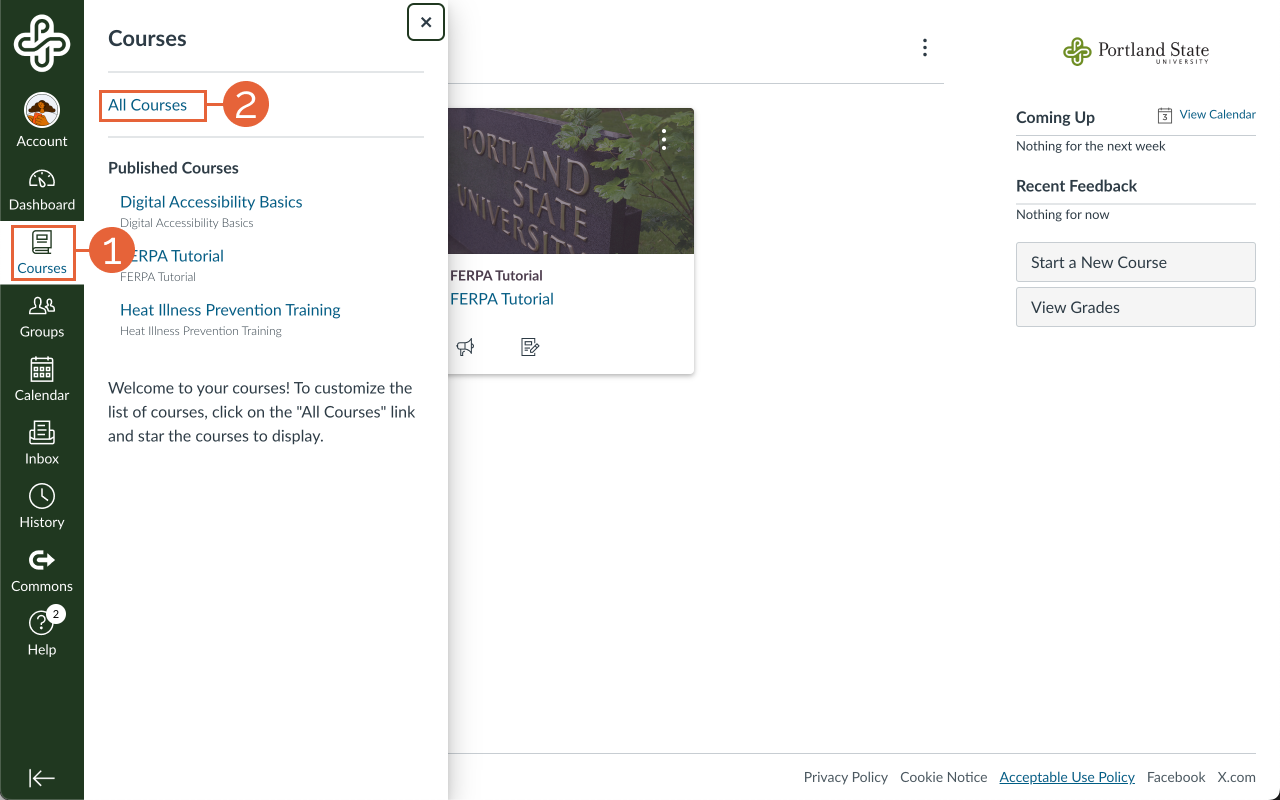This screenshot has height=800, width=1280.
Task: Open FERPA Tutorial assignments icon
Action: point(530,347)
